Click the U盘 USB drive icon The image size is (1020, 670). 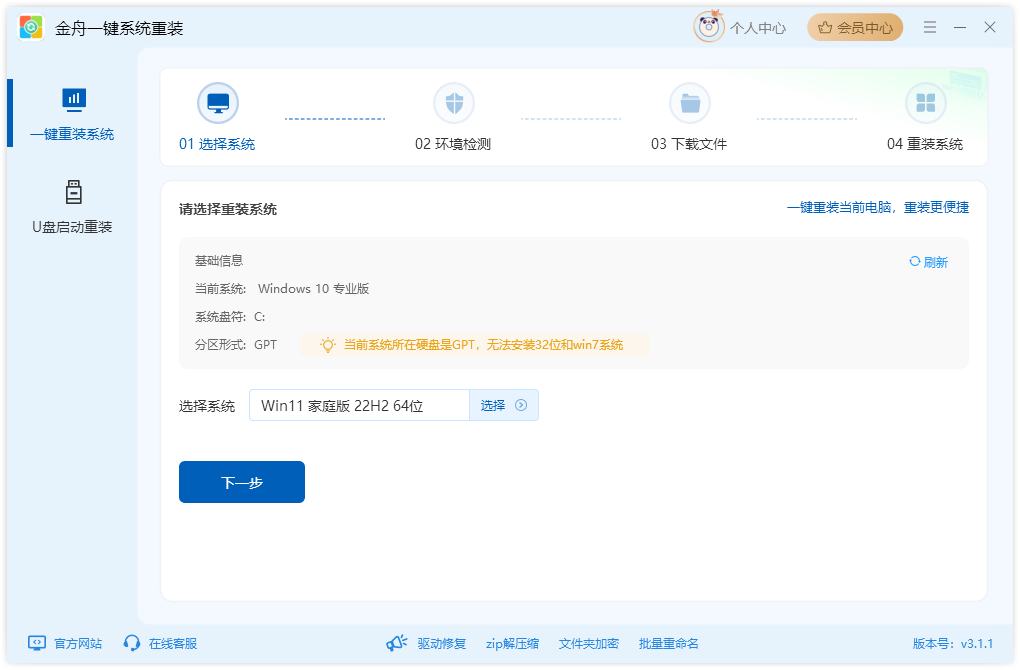74,192
